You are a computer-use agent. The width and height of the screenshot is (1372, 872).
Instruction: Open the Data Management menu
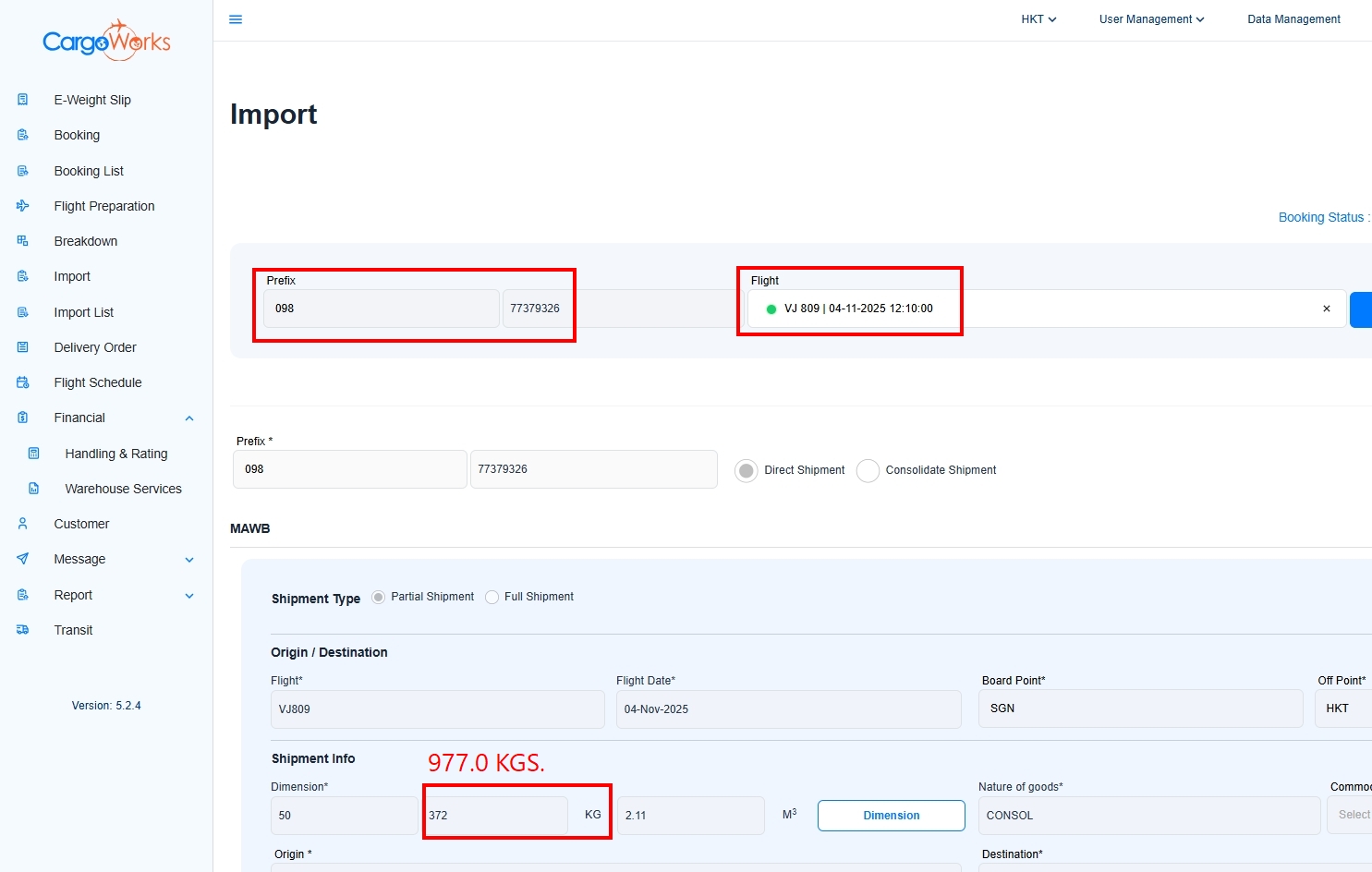pyautogui.click(x=1293, y=19)
